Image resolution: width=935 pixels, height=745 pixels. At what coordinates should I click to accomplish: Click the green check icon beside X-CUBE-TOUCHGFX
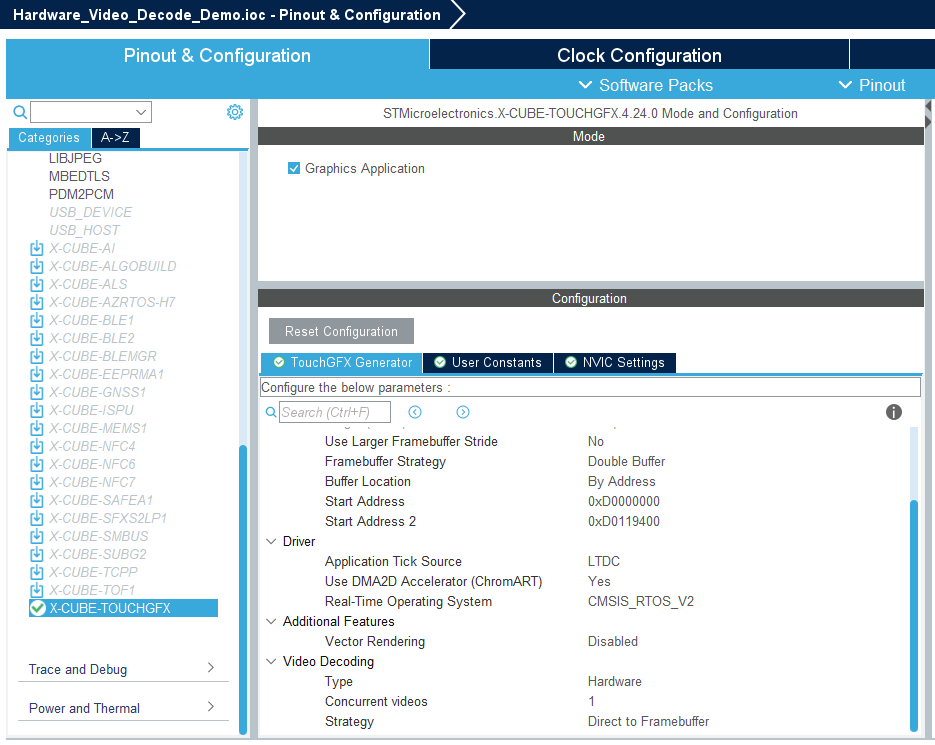(38, 608)
